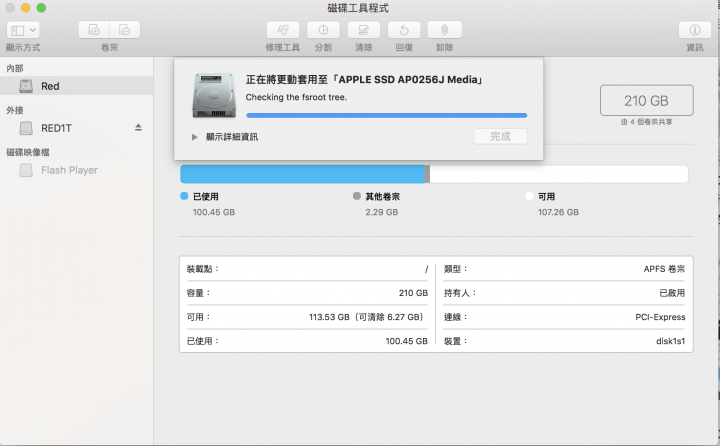Screen dimensions: 720x446
Task: Click the Erase (清除) toolbar icon
Action: coord(364,30)
